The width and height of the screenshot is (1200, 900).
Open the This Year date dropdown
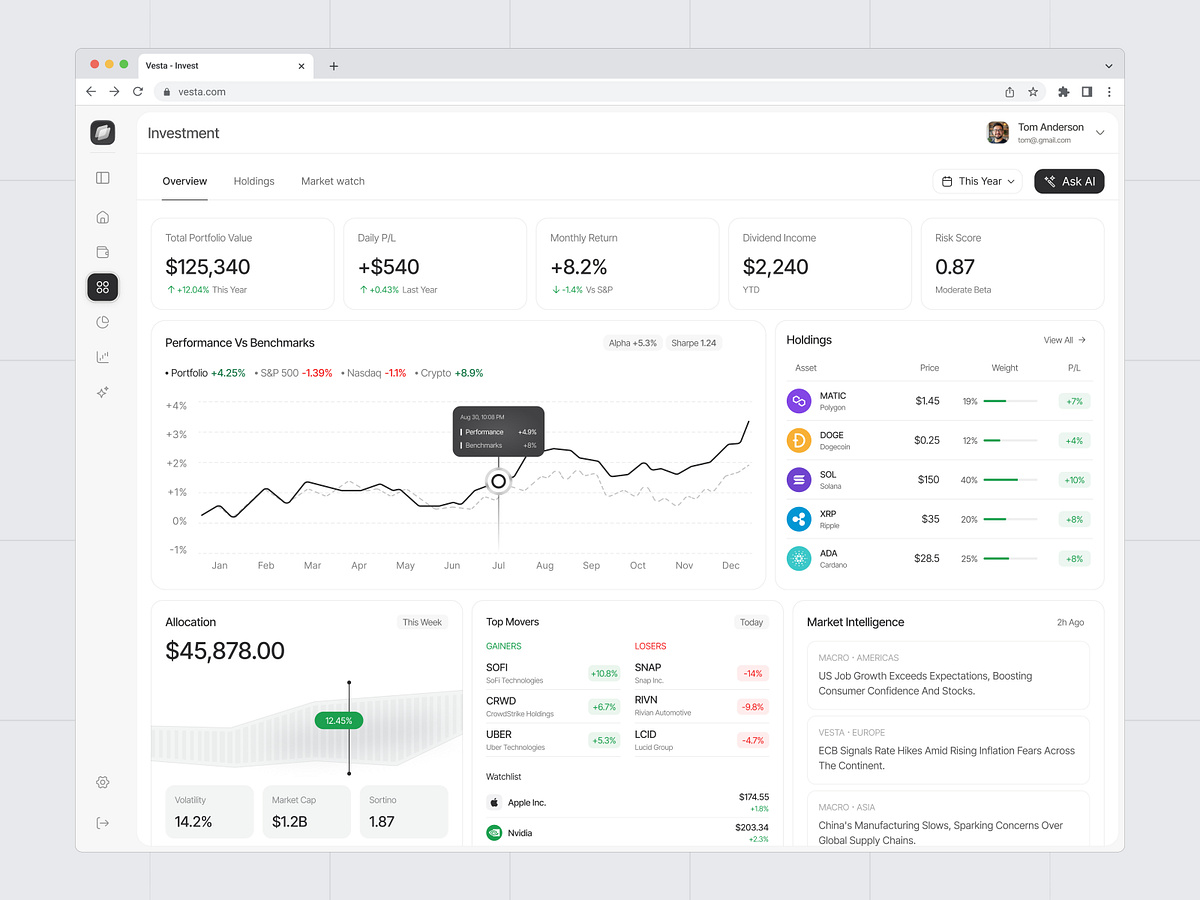point(977,181)
